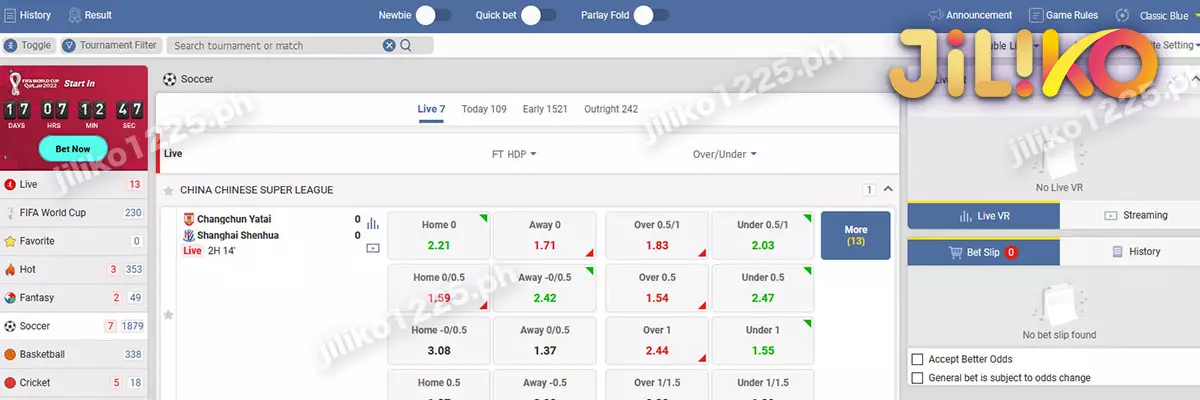Bet Under 0.5/1 at 2.03
This screenshot has height=400, width=1200.
tap(763, 236)
